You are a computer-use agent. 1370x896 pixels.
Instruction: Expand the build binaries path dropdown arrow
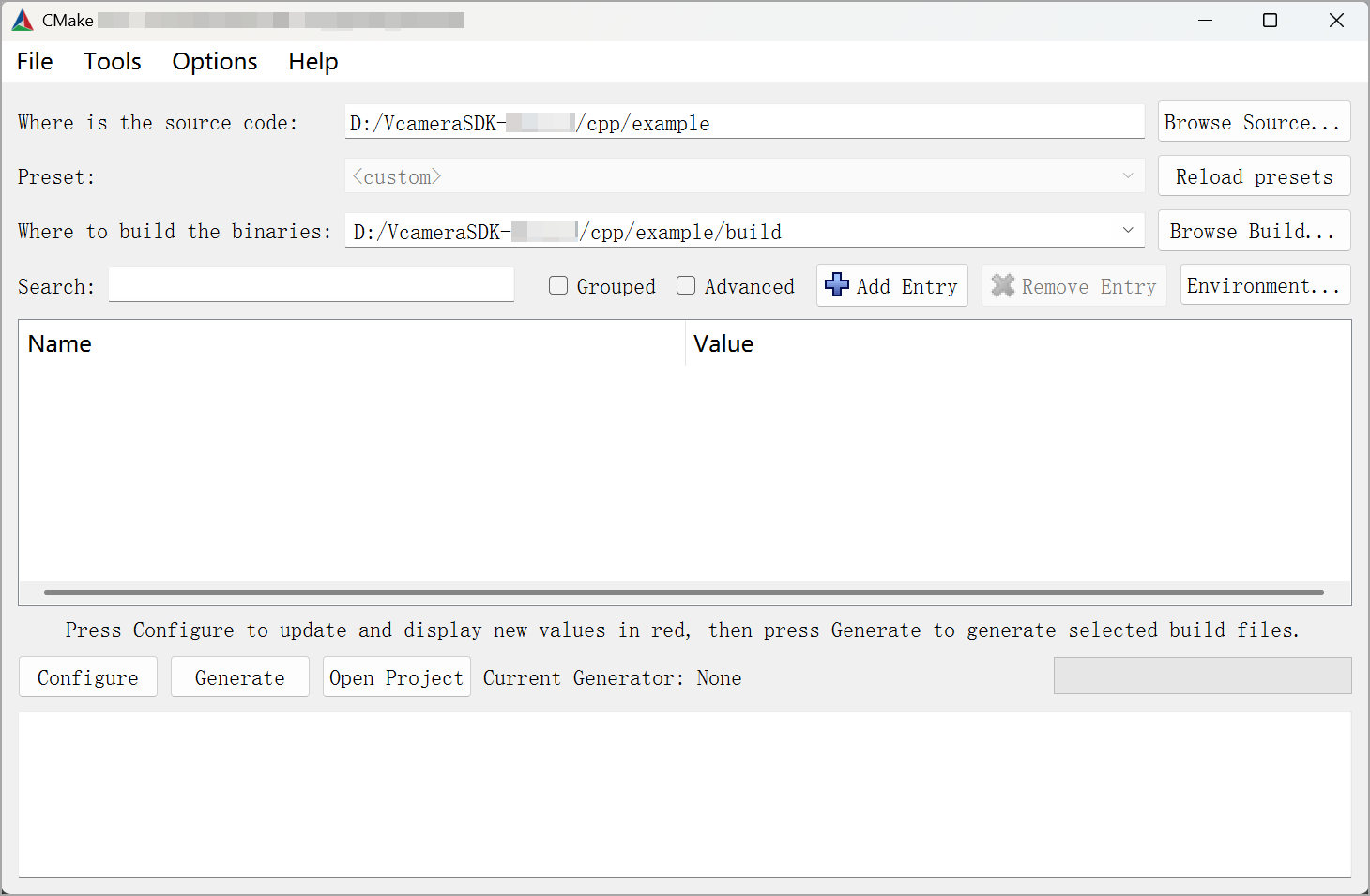tap(1128, 231)
